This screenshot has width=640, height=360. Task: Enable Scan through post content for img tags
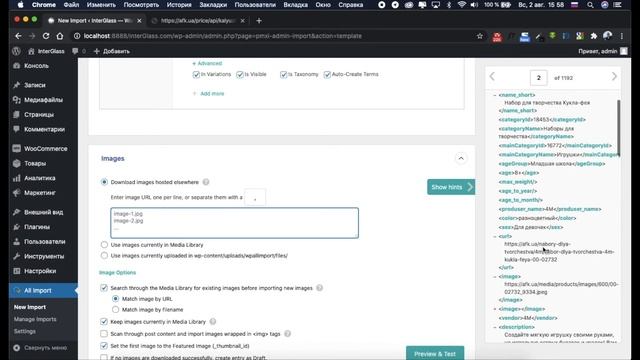104,333
